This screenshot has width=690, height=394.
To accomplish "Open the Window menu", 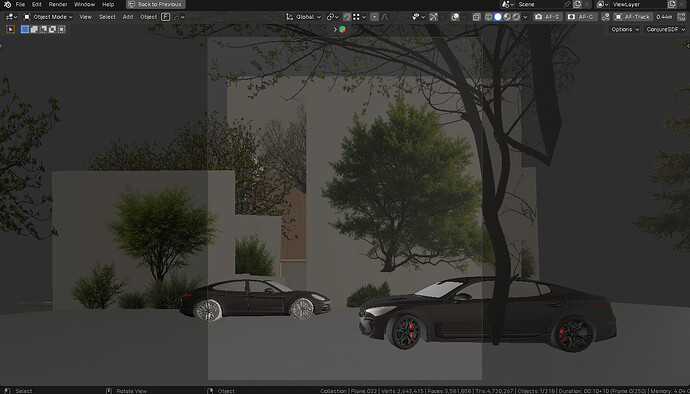I will (x=84, y=4).
